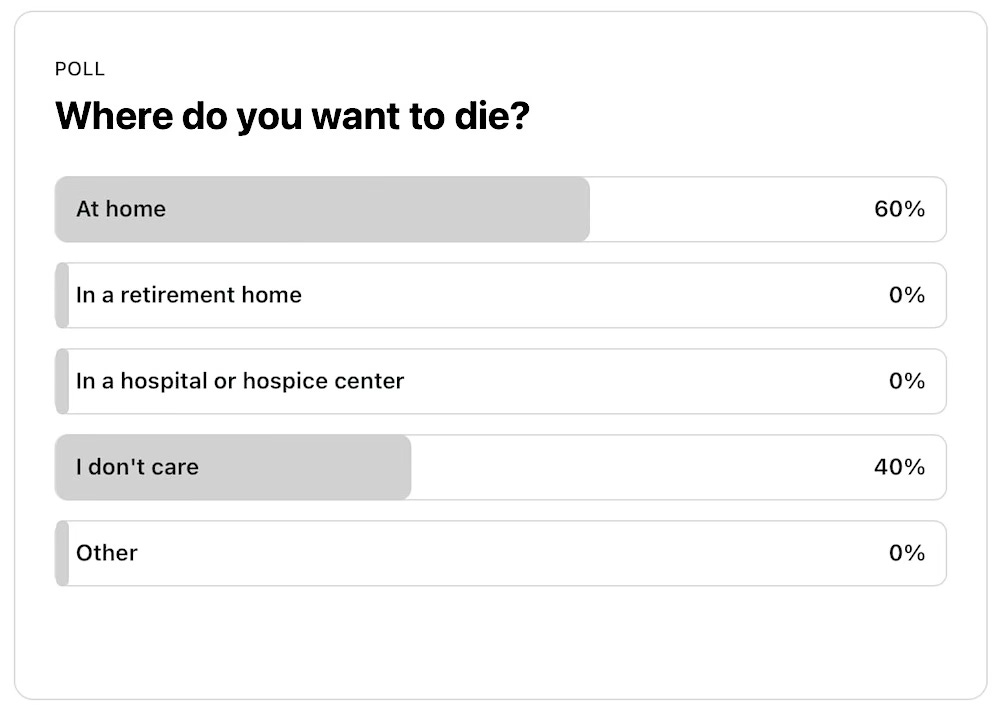
Task: Click the 'I don't care' label text
Action: click(136, 467)
